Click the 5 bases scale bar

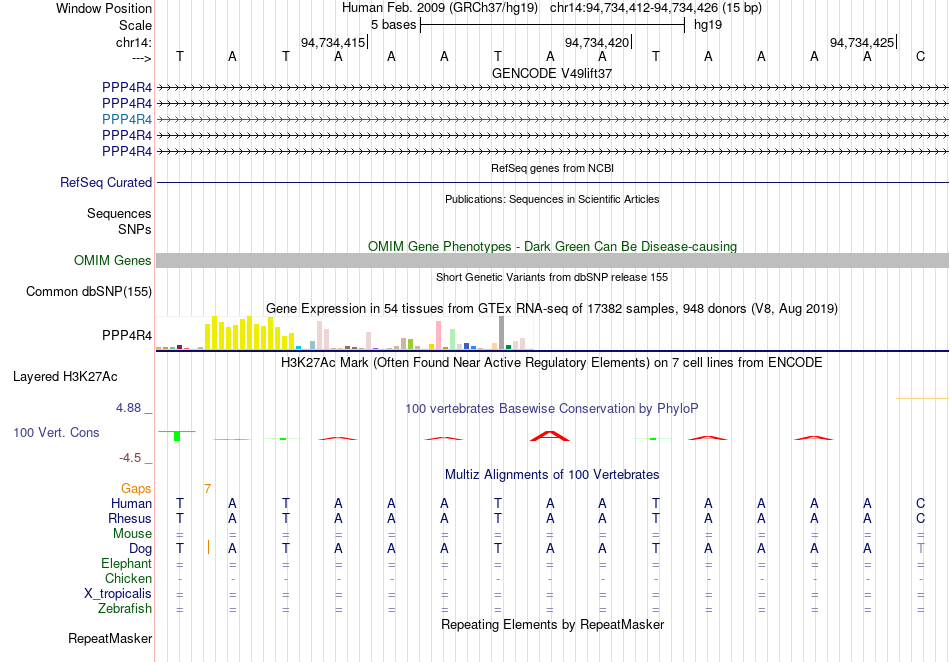tap(553, 25)
